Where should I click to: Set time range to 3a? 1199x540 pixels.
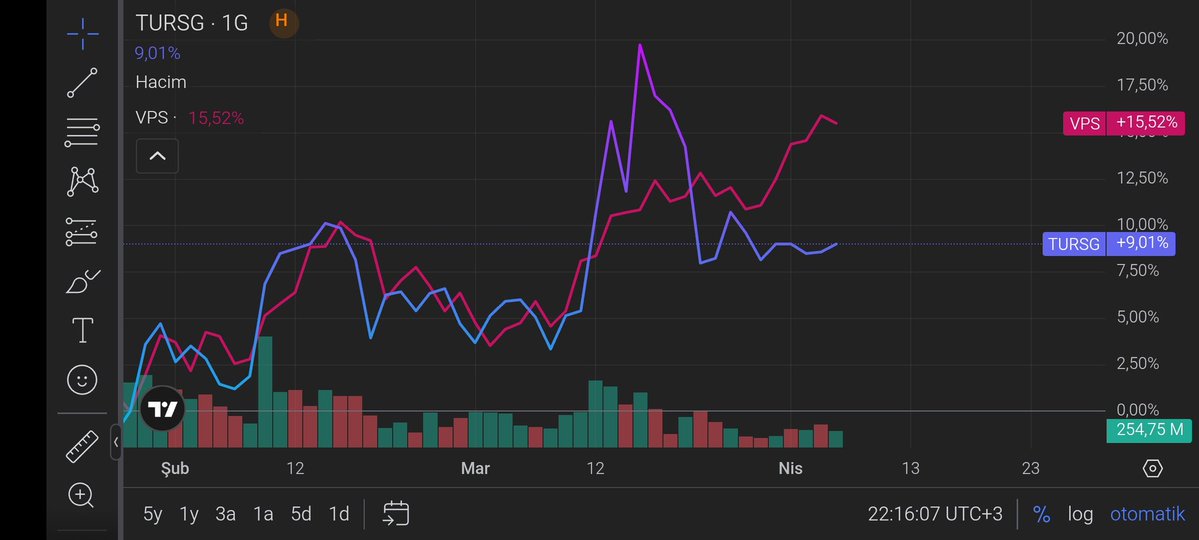pyautogui.click(x=226, y=514)
